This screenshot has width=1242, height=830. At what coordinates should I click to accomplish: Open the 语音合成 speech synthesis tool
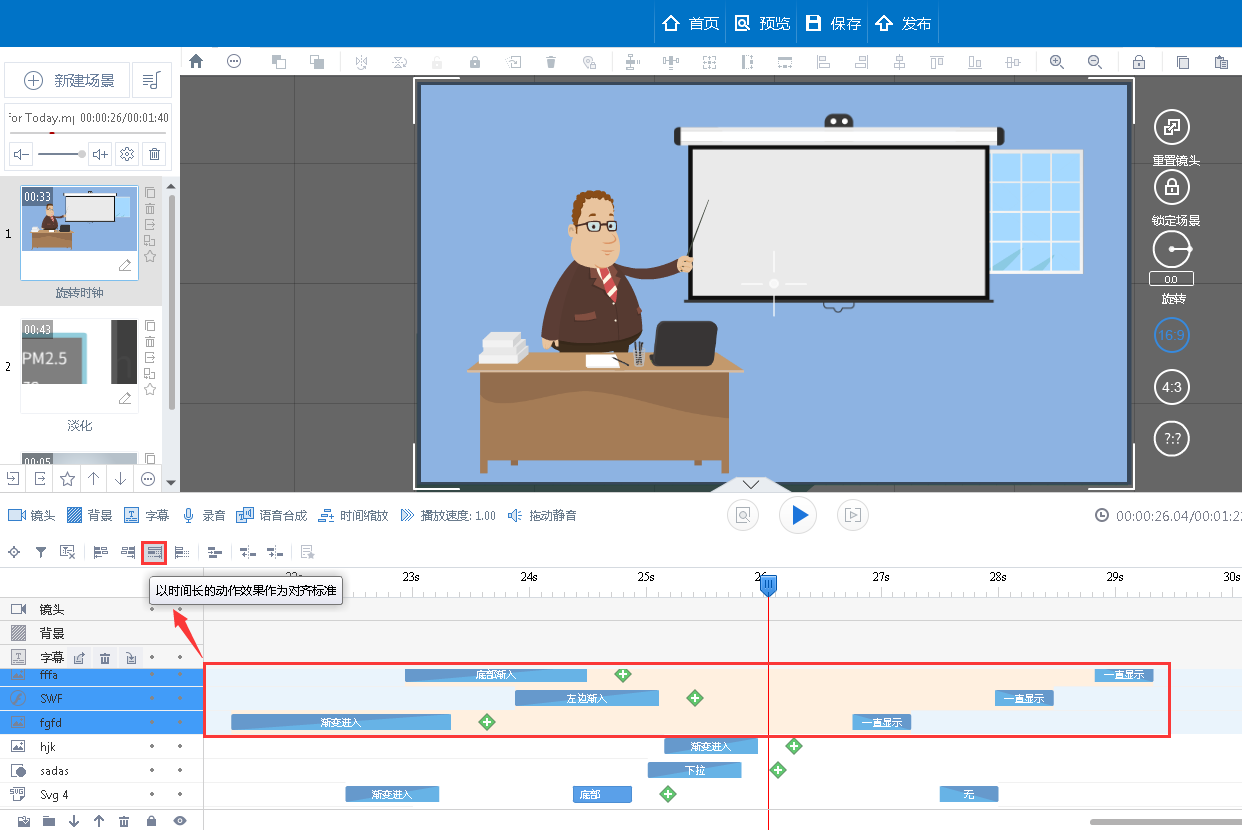(x=245, y=516)
